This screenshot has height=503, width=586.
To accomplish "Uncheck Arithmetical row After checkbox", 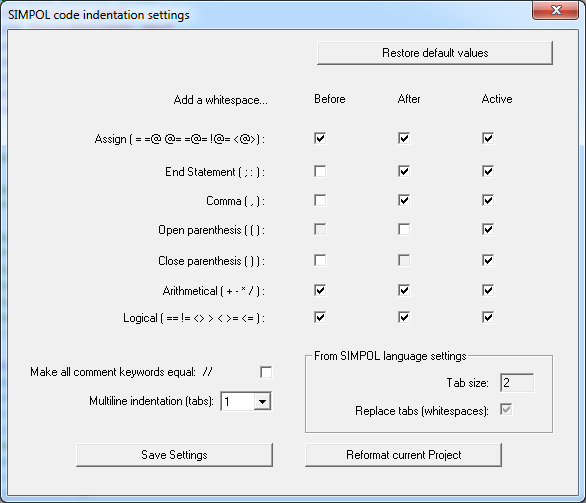I will click(x=404, y=290).
